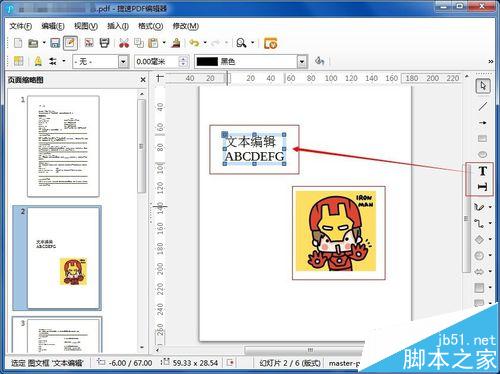This screenshot has width=500, height=374.
Task: Click the thumbnail panel scroll-up arrow
Action: point(142,94)
